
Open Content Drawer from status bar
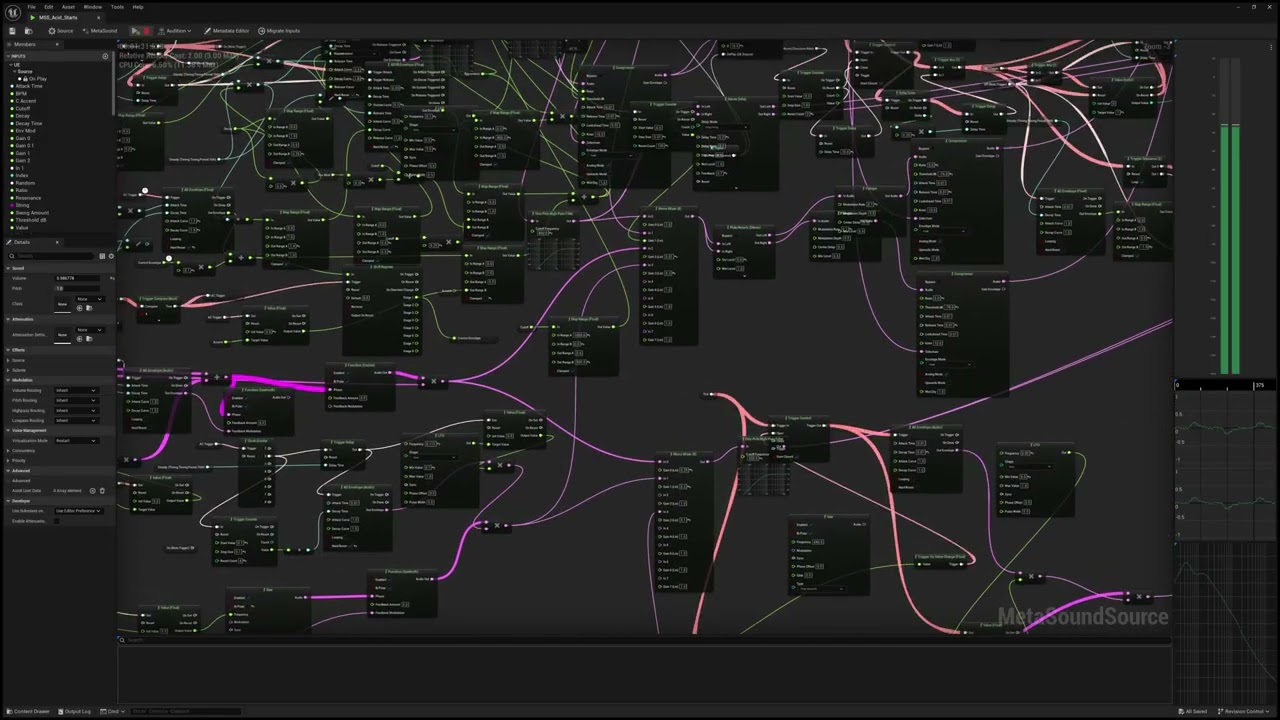tap(27, 711)
